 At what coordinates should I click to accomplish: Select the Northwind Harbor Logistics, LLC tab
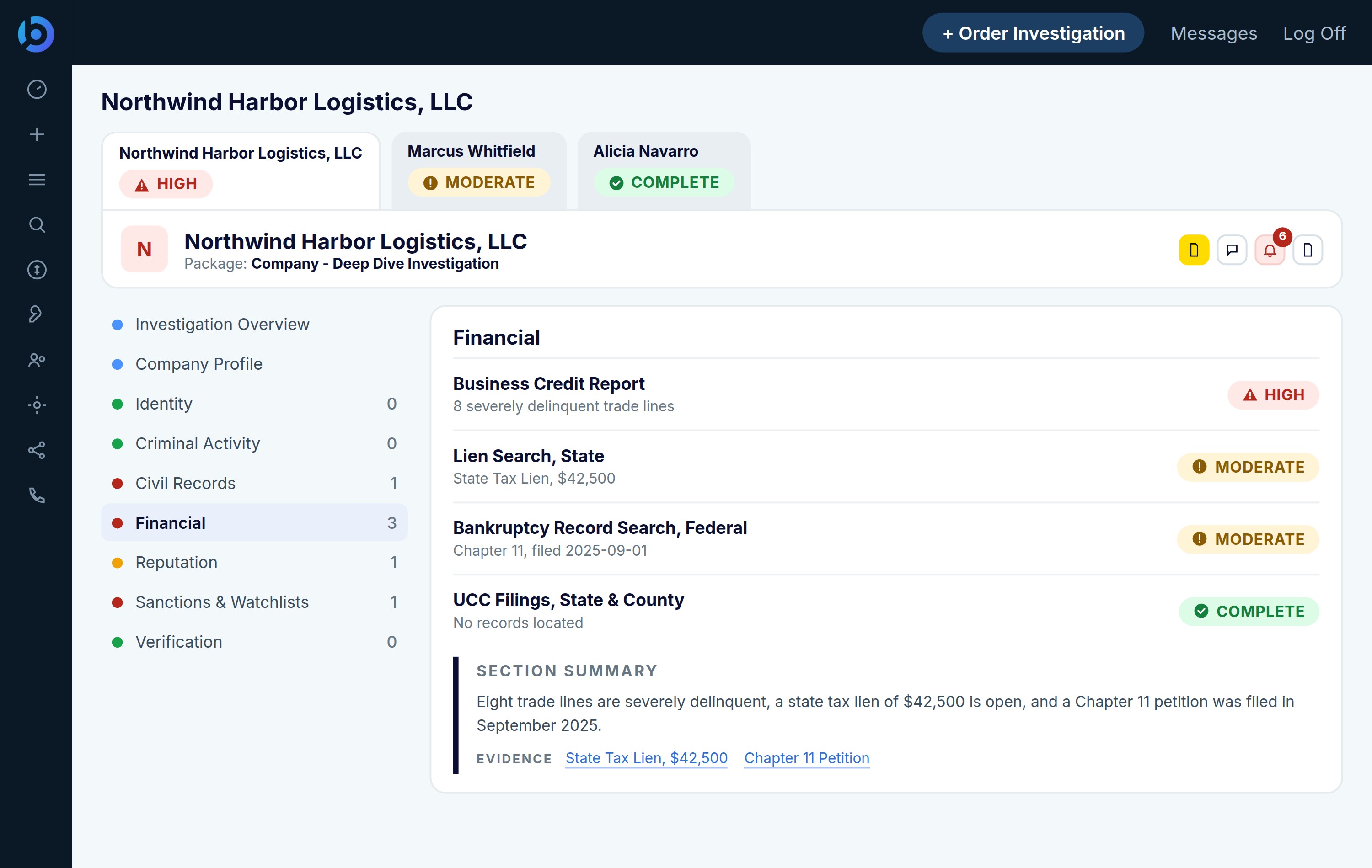pos(241,171)
